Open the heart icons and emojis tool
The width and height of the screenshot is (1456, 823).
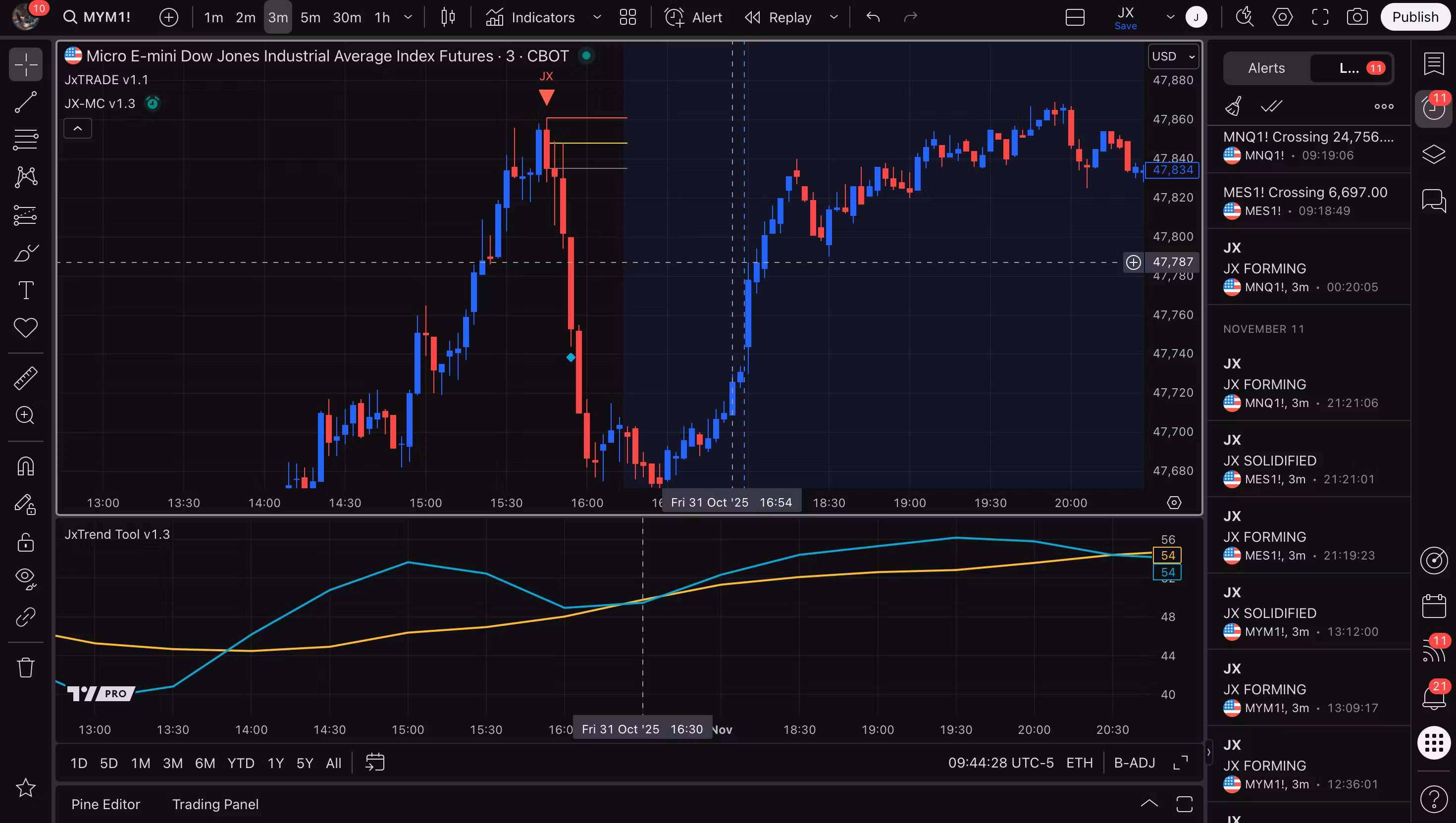coord(25,328)
